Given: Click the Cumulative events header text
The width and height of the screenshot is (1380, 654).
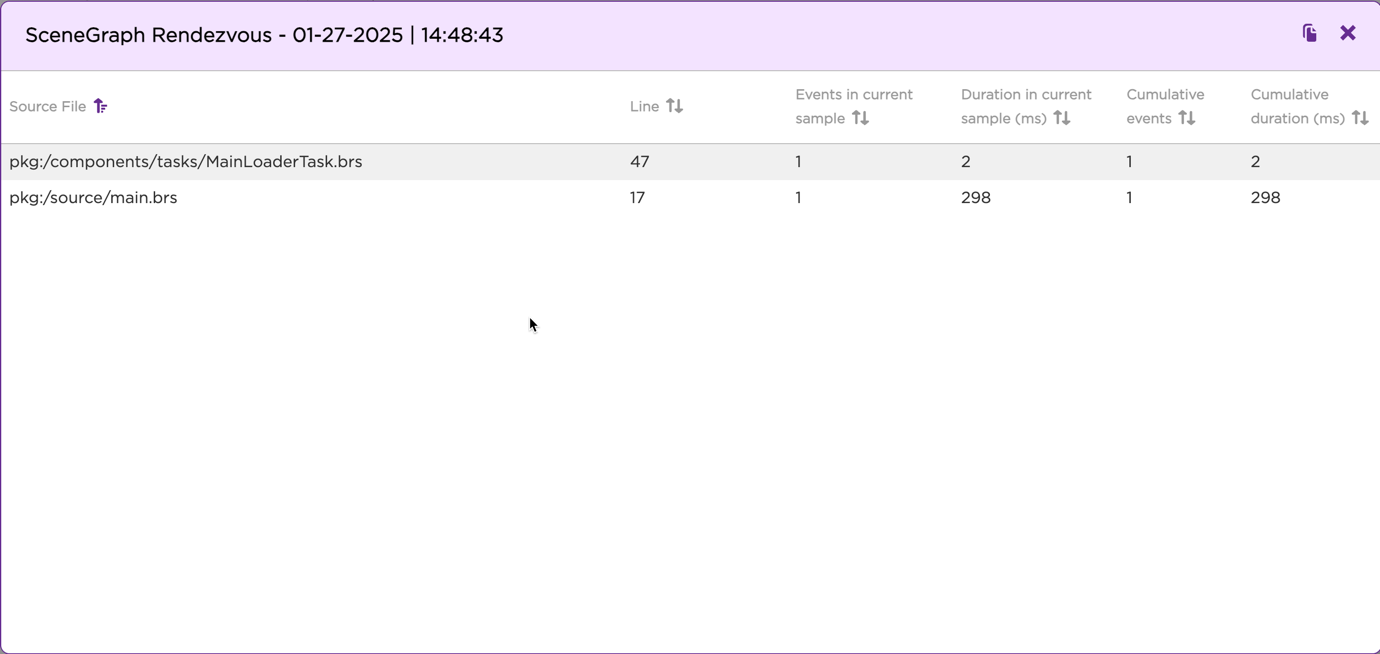Looking at the screenshot, I should 1165,95.
